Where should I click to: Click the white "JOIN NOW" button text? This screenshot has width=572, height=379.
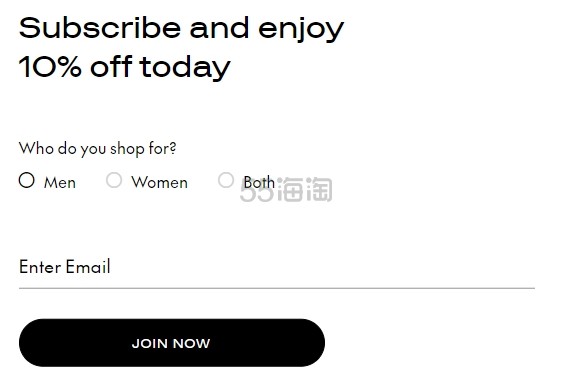click(171, 343)
